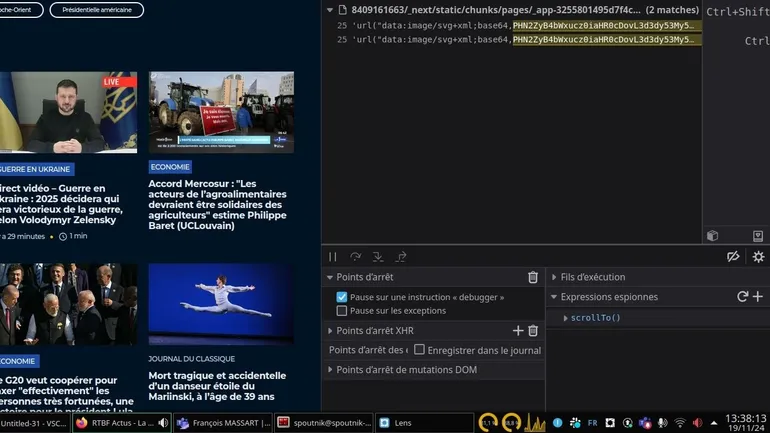Open the Accord Mercosur article headline
770x433 pixels.
click(x=217, y=204)
